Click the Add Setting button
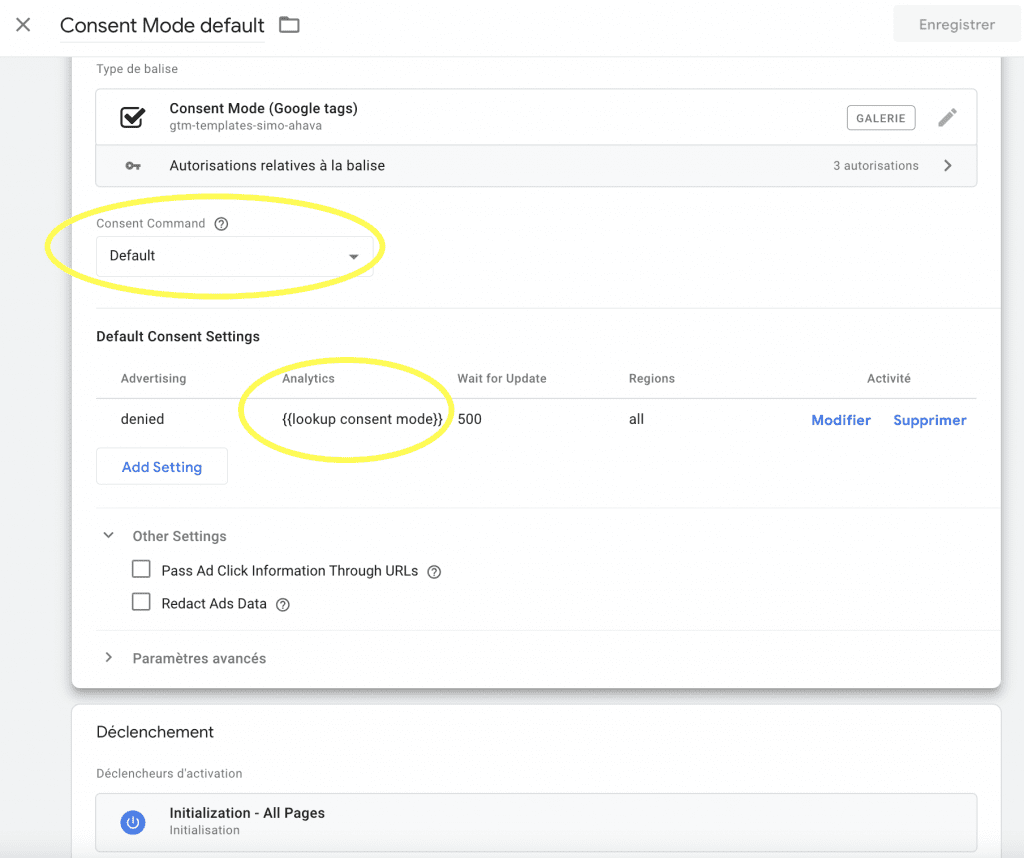The height and width of the screenshot is (858, 1024). pos(162,467)
